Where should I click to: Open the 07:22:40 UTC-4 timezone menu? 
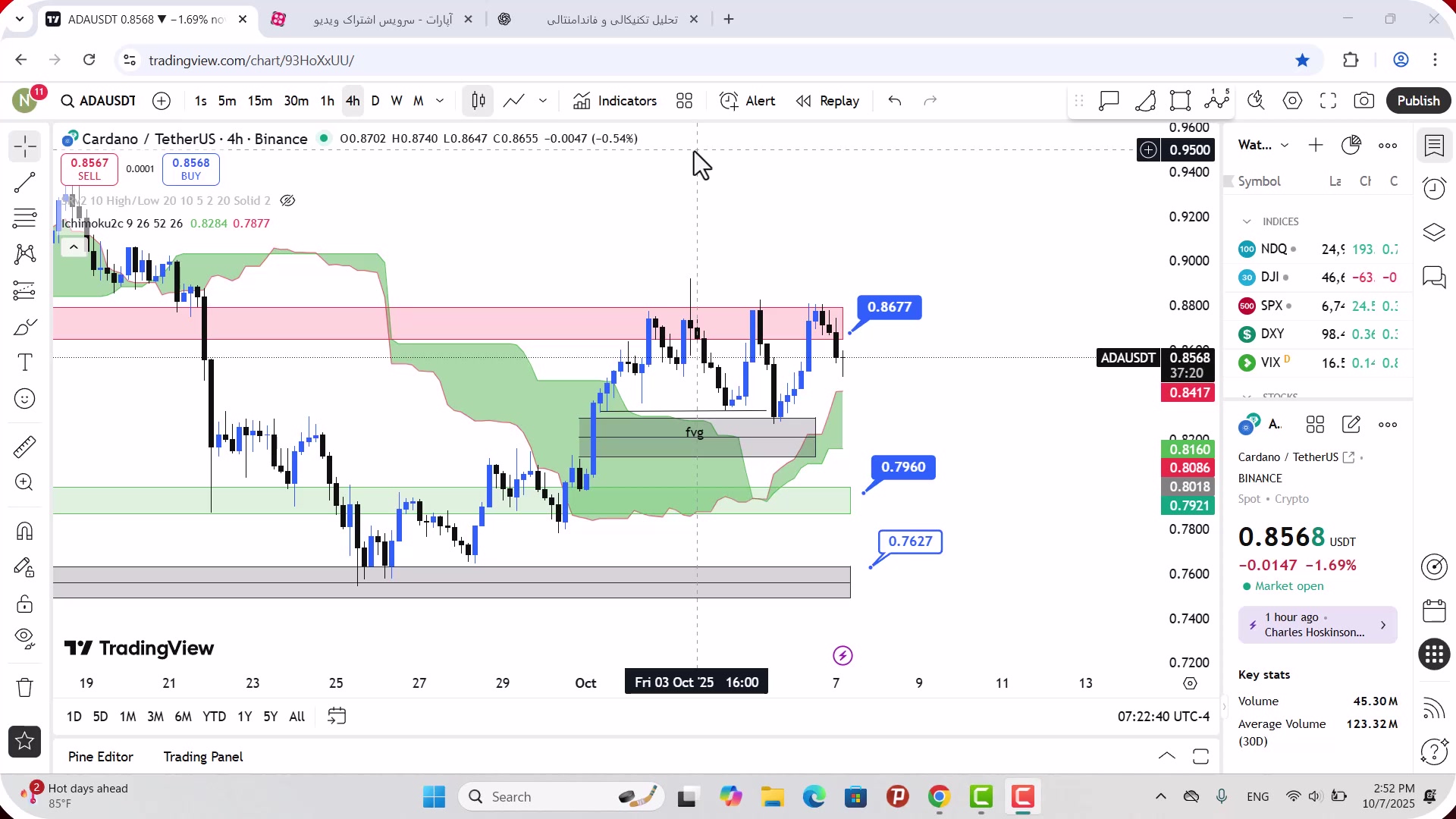(1163, 717)
